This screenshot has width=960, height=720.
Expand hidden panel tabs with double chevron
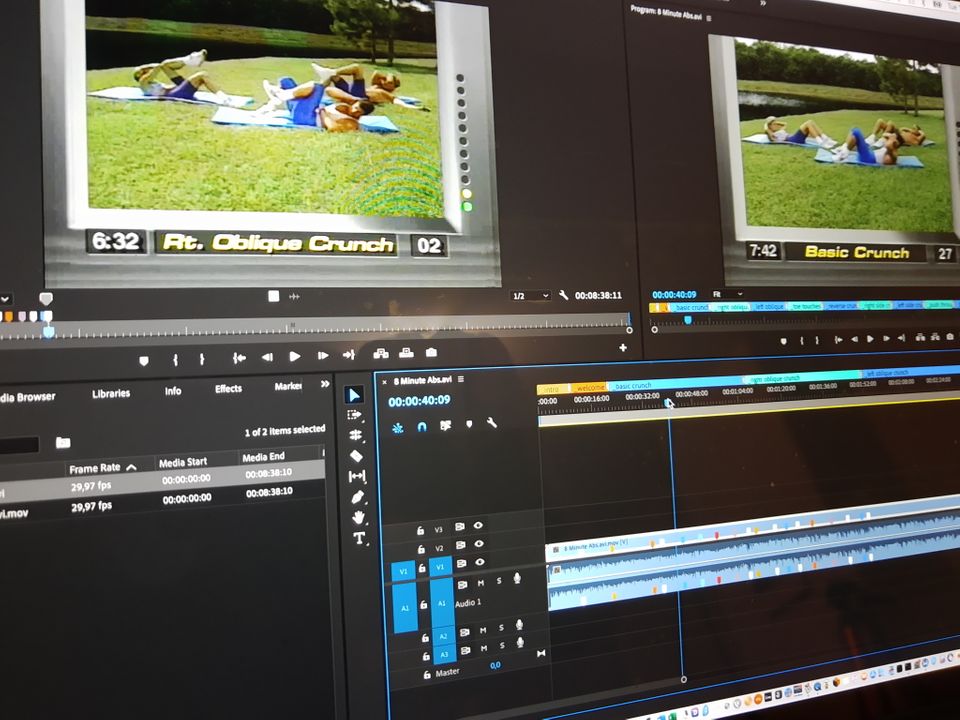tap(325, 385)
